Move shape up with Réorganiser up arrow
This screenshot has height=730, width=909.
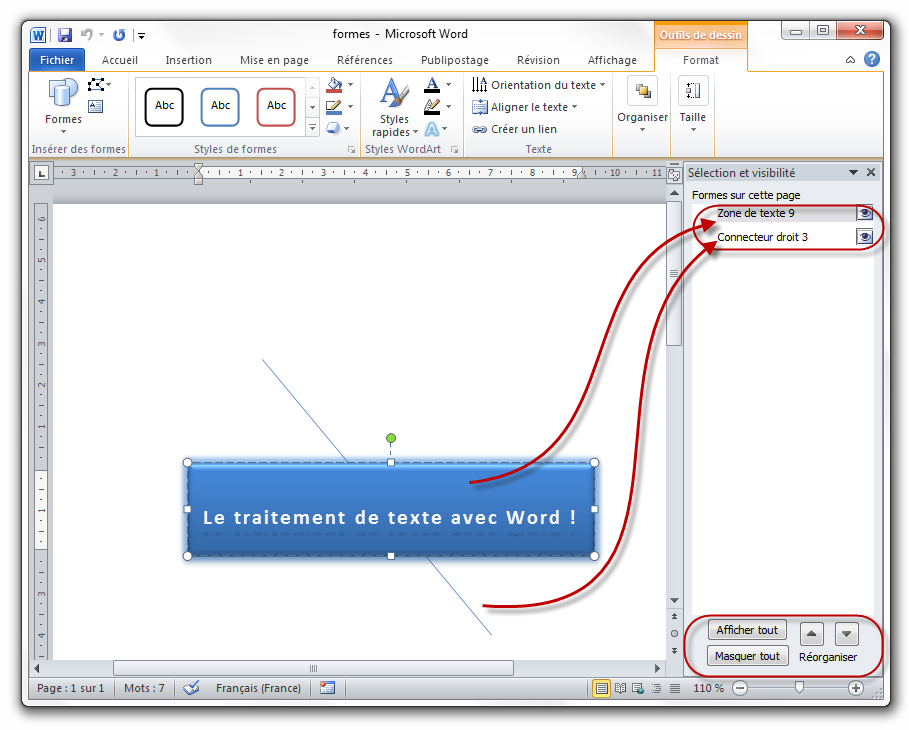(813, 633)
